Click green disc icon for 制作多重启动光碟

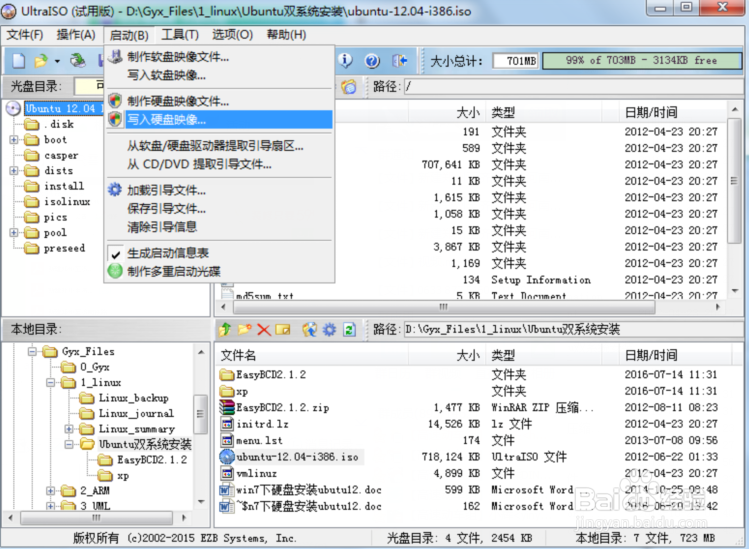pos(115,271)
